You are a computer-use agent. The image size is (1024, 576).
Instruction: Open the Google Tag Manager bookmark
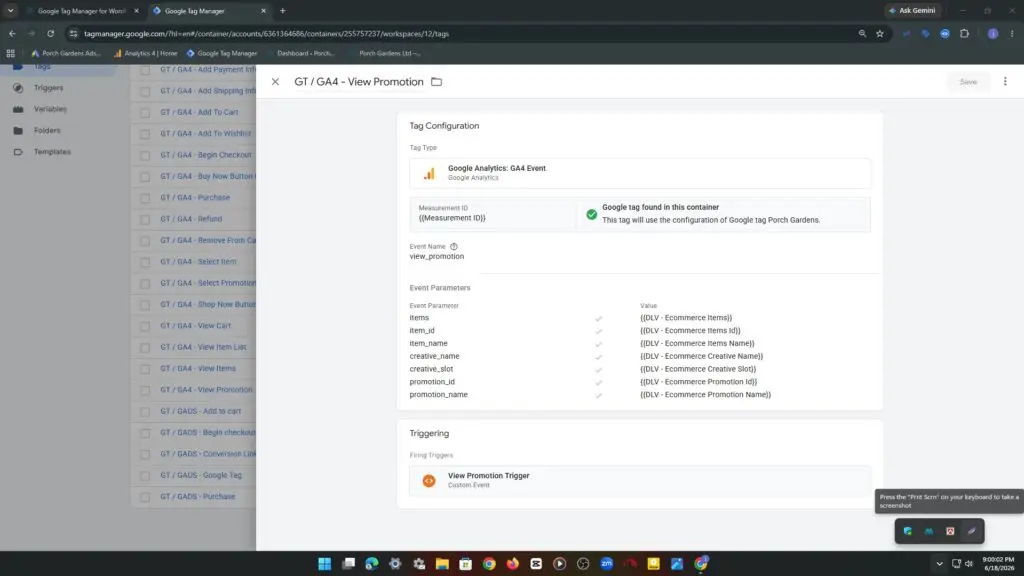[222, 54]
